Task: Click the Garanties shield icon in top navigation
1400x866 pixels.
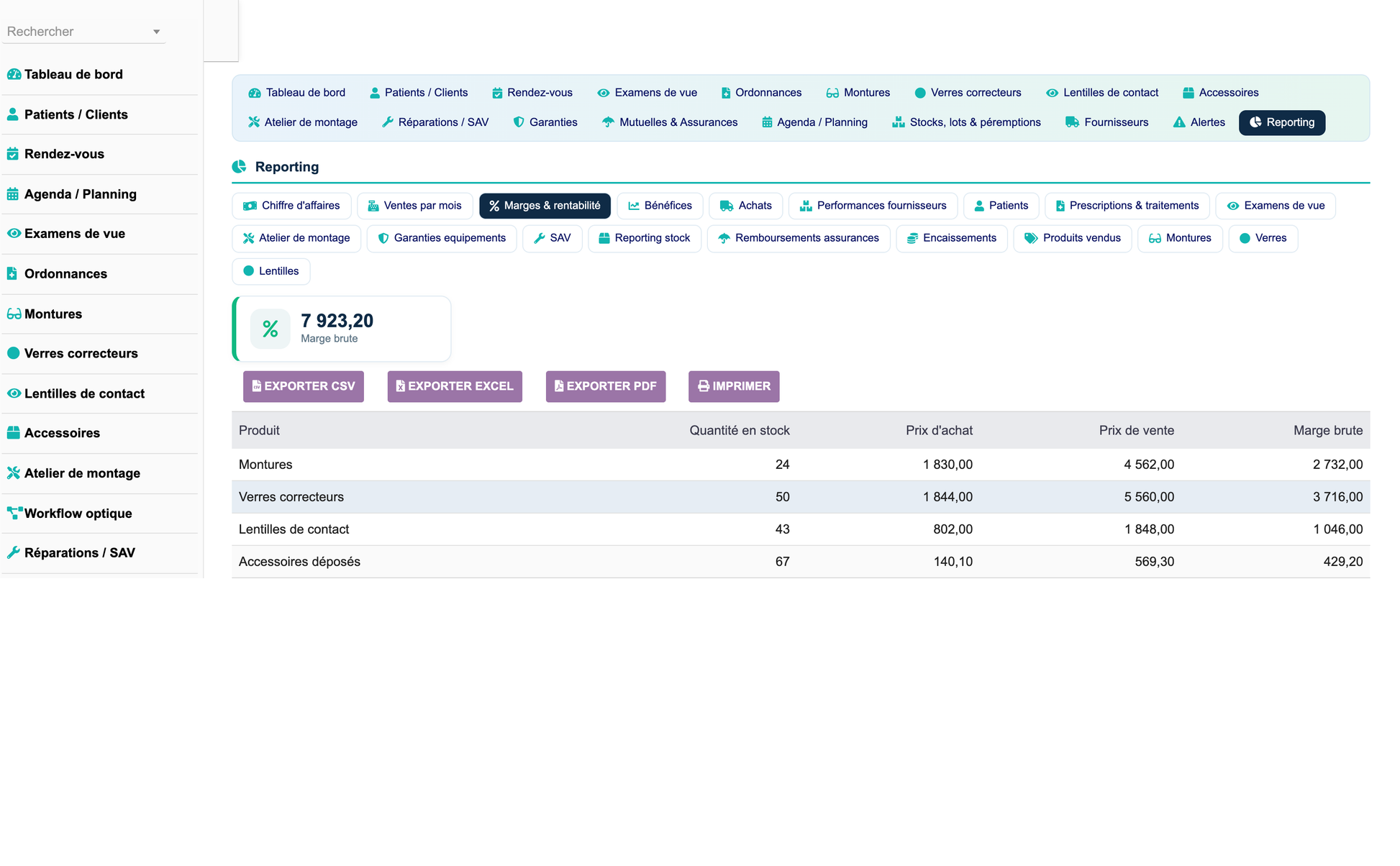Action: click(x=519, y=122)
